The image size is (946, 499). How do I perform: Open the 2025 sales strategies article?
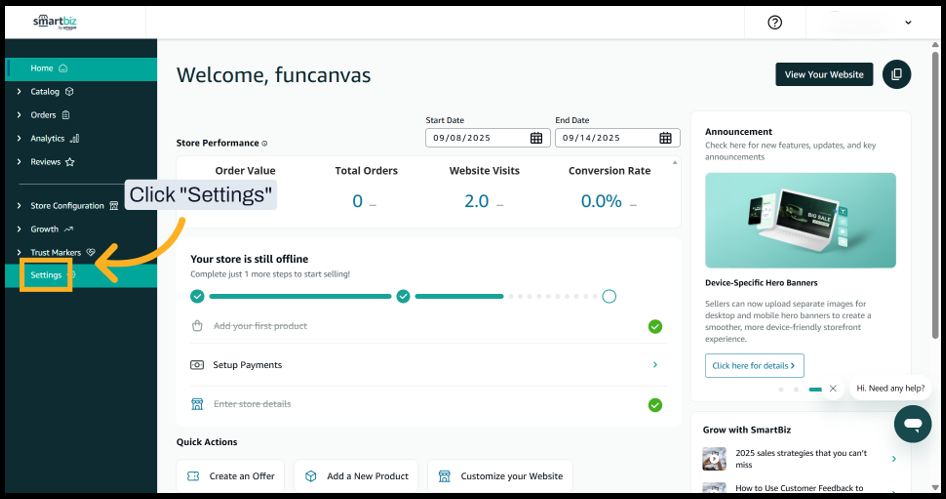(x=800, y=459)
